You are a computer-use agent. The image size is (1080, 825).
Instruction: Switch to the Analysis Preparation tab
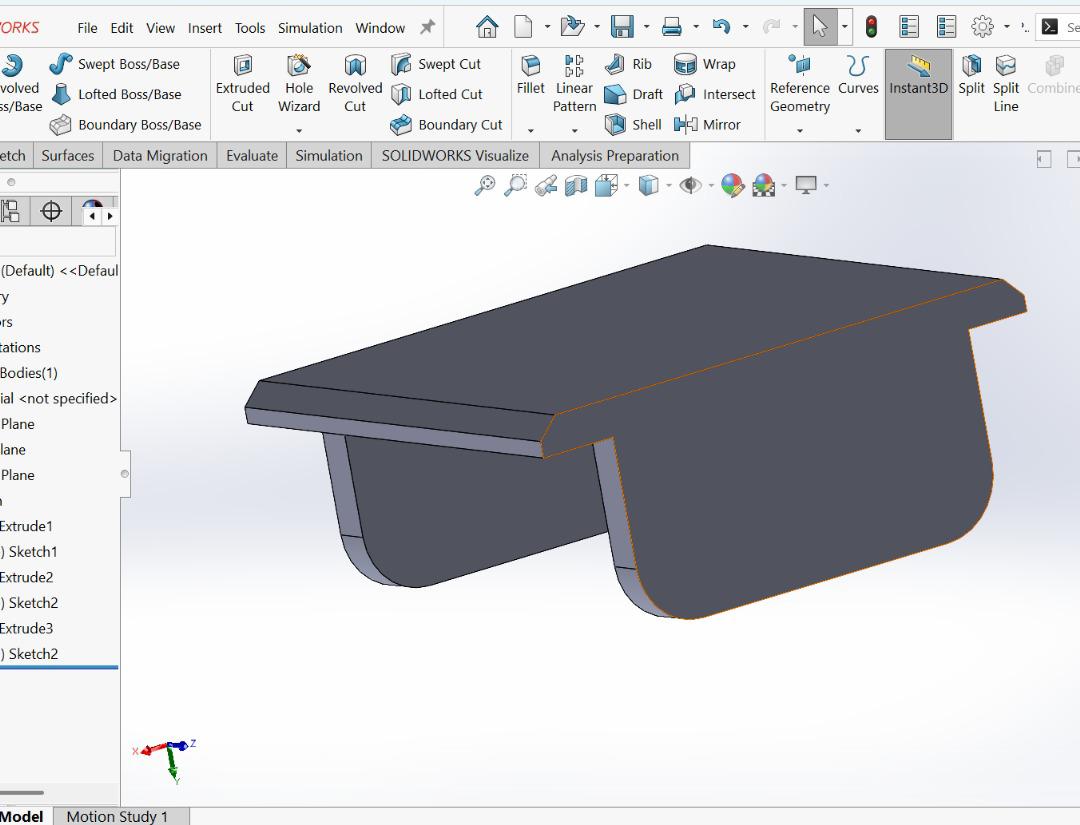615,156
